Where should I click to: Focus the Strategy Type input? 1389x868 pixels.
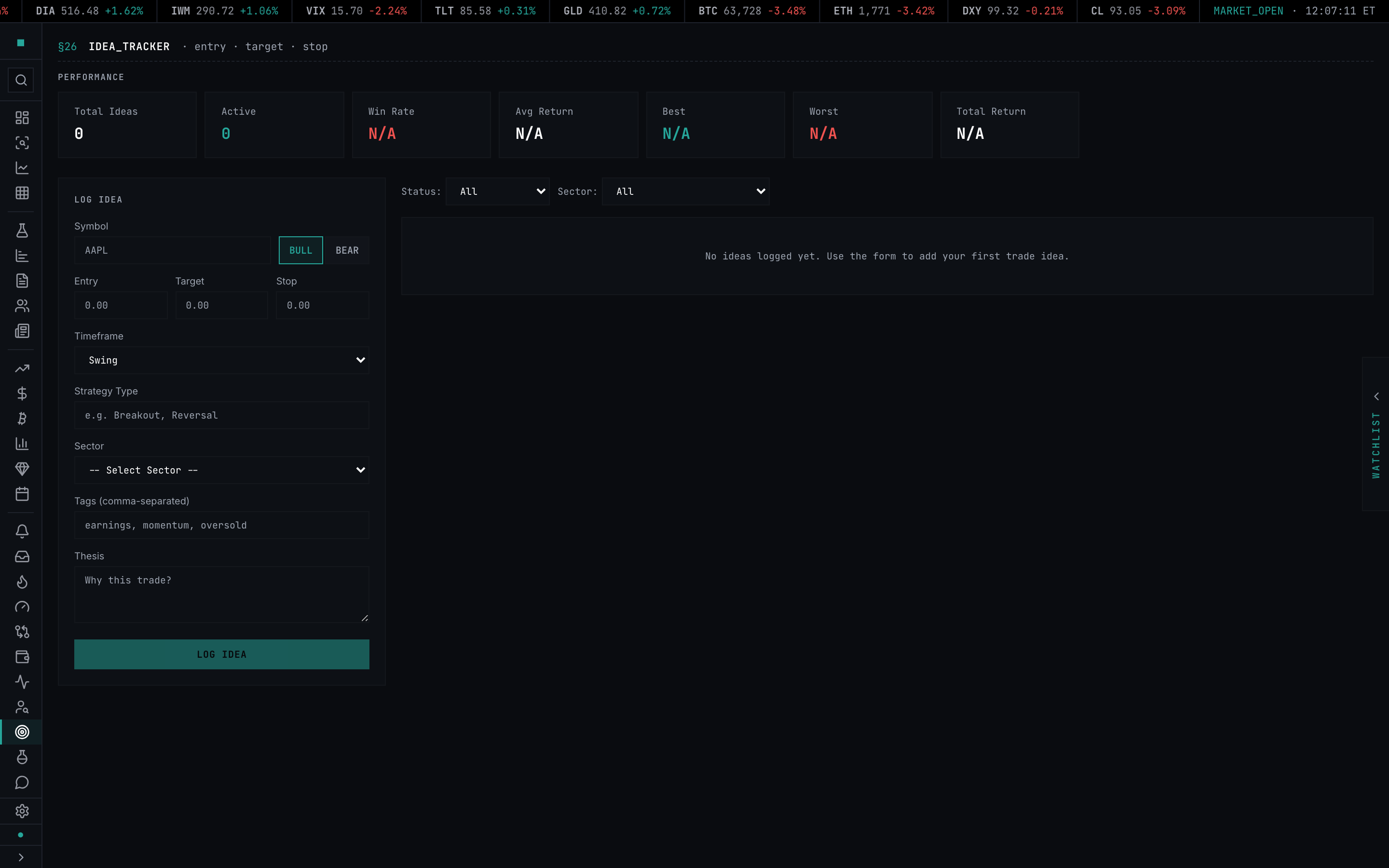[x=221, y=416]
